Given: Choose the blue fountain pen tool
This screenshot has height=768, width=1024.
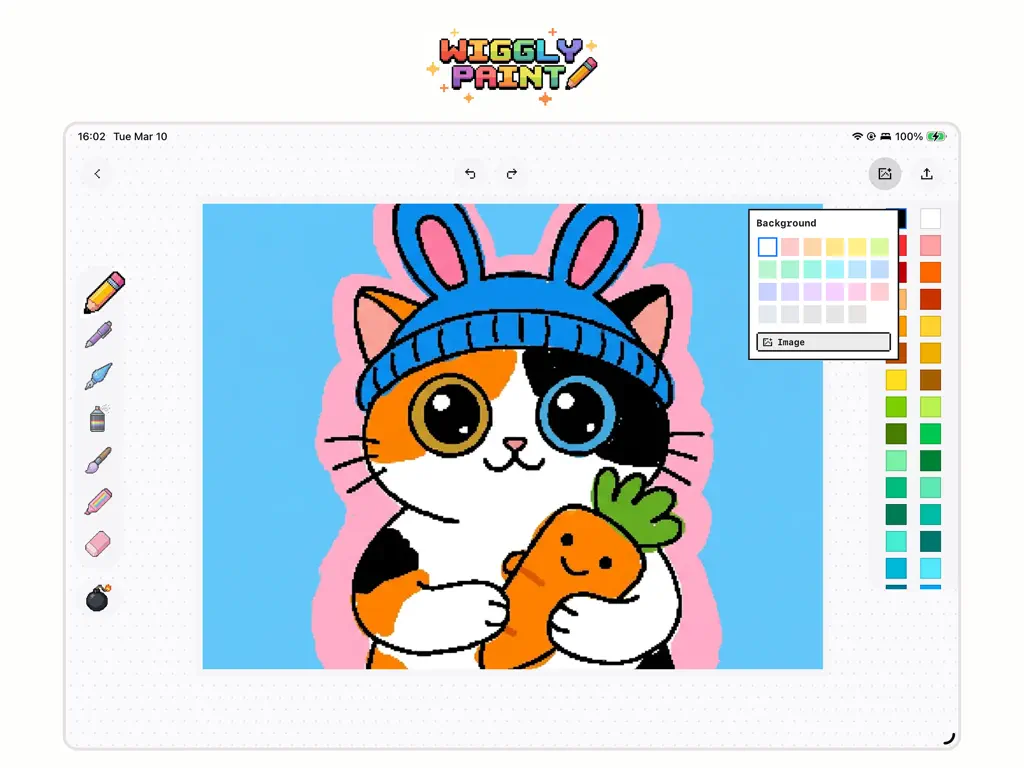Looking at the screenshot, I should pos(98,376).
